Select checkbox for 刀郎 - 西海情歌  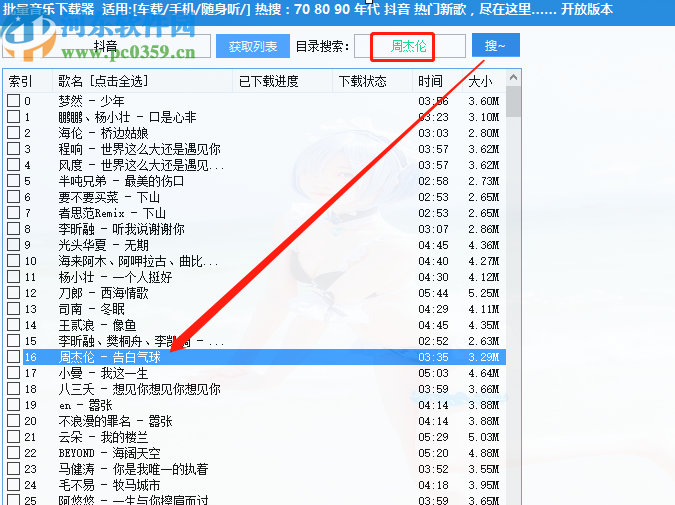(13, 293)
